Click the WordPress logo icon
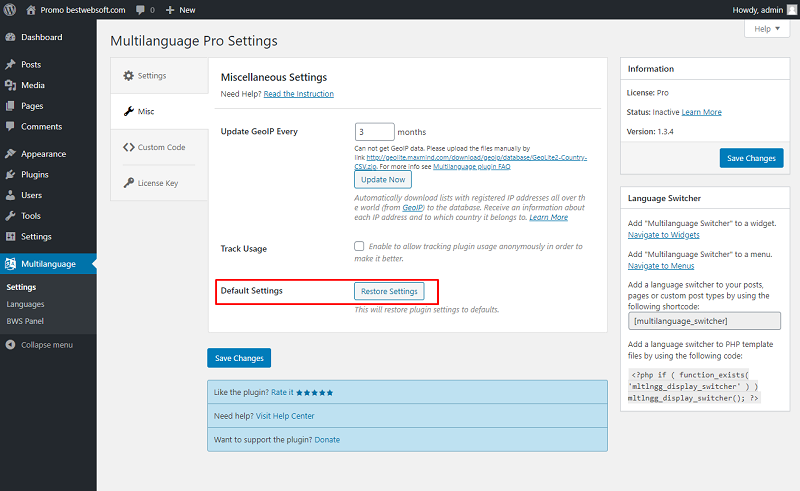The image size is (800, 491). pyautogui.click(x=10, y=10)
